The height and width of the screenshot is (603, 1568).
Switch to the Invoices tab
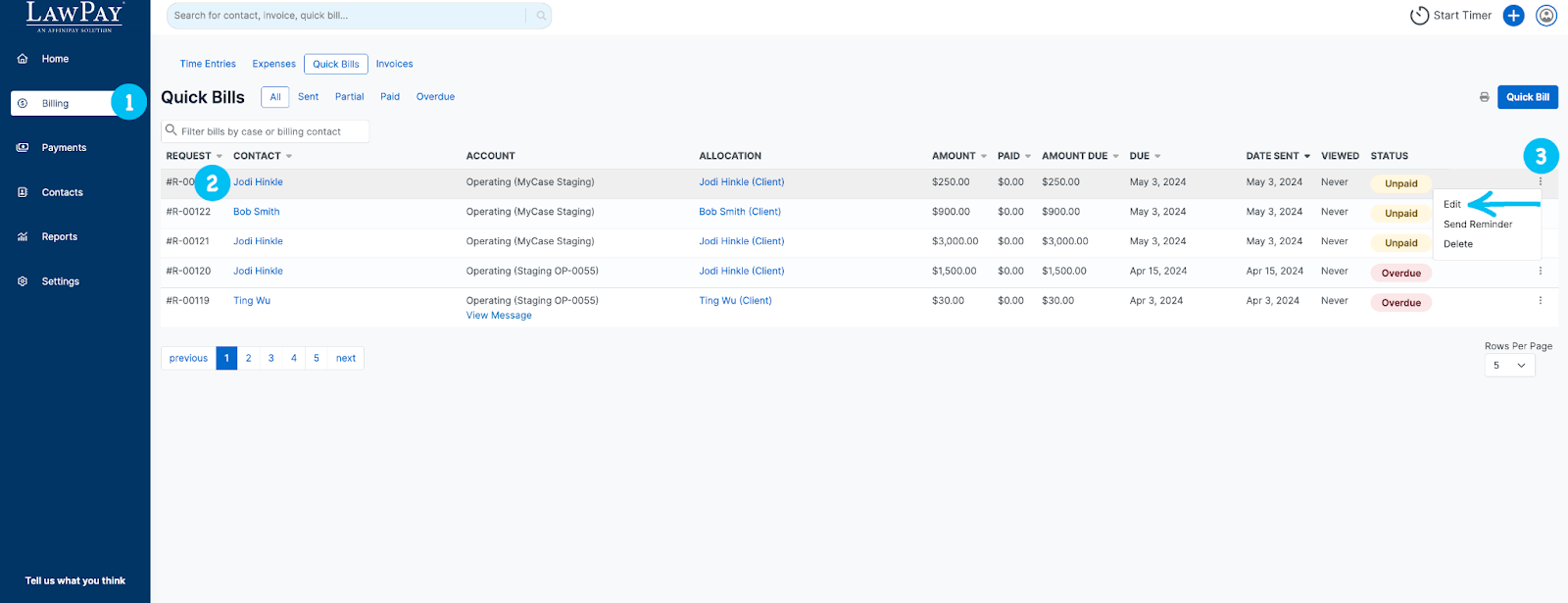pyautogui.click(x=394, y=65)
